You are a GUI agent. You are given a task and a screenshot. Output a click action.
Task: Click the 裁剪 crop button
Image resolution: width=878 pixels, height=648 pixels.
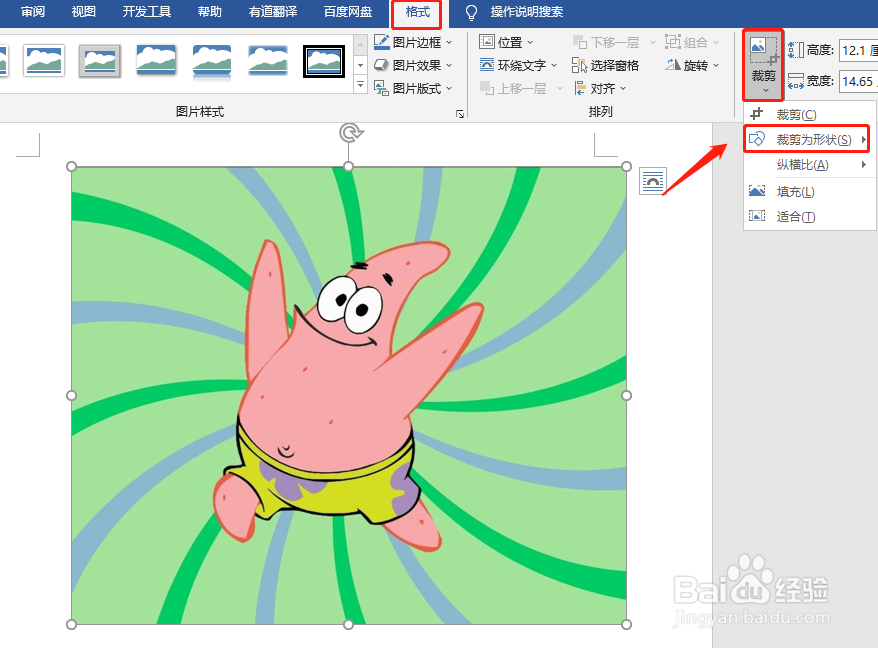(763, 58)
